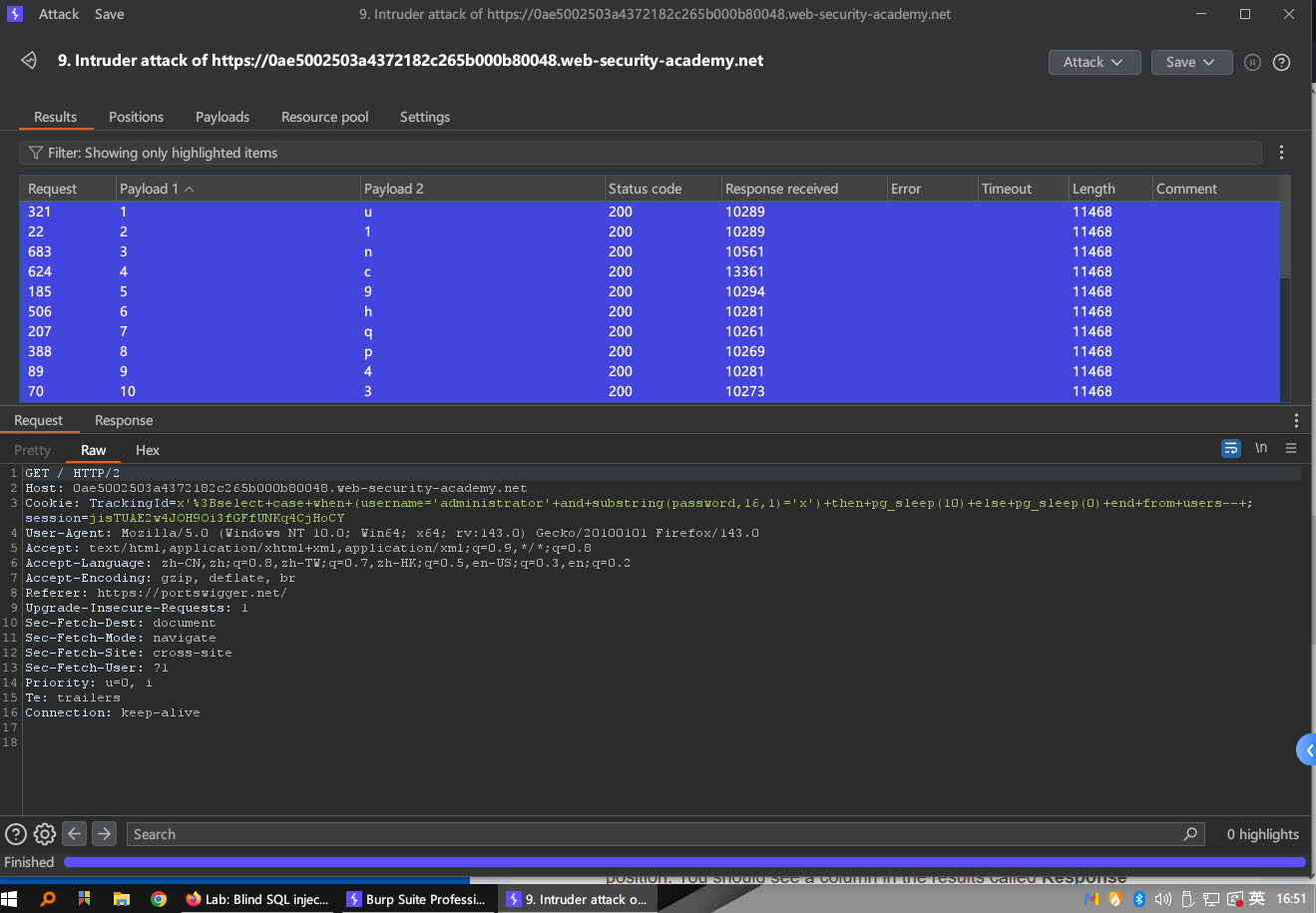
Task: Select the row for request 683
Action: tap(650, 251)
